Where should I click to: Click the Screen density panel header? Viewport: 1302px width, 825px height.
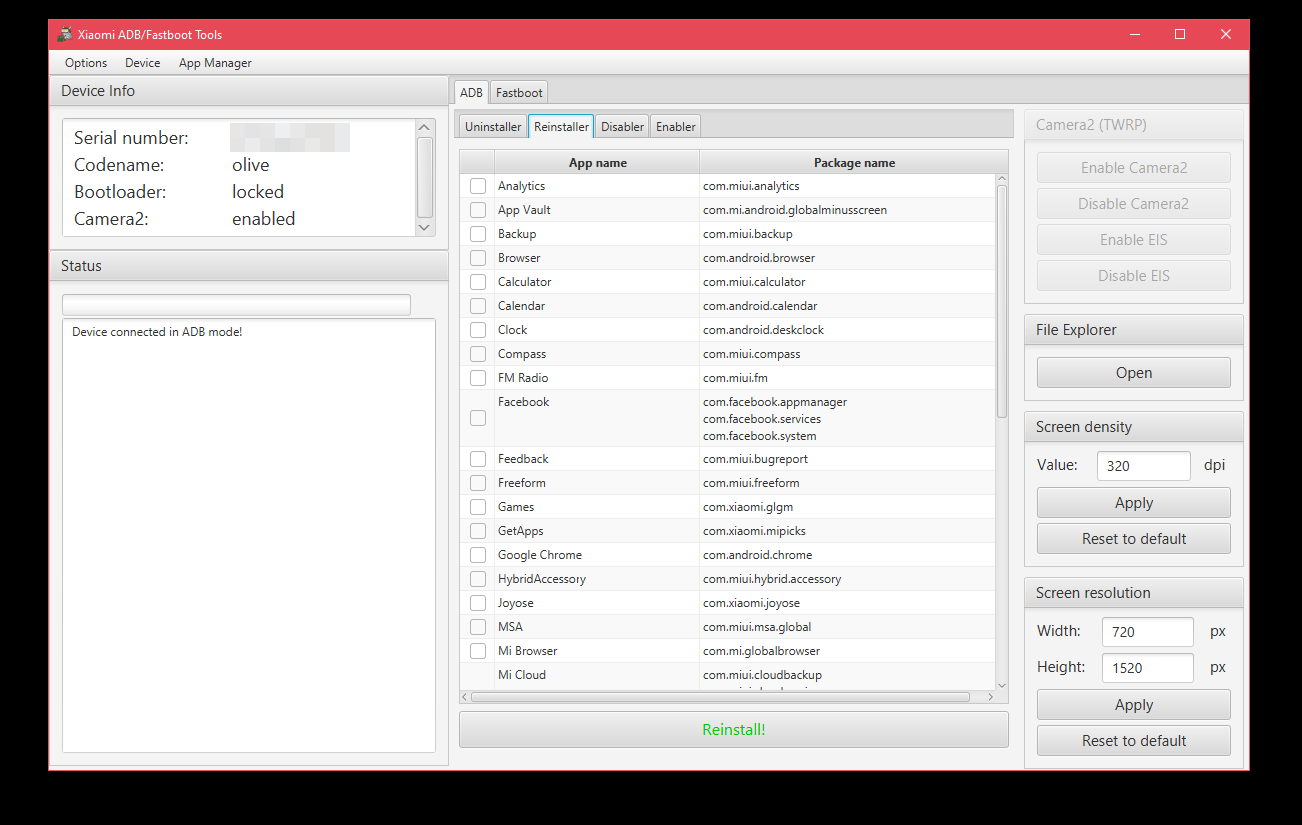click(1134, 427)
